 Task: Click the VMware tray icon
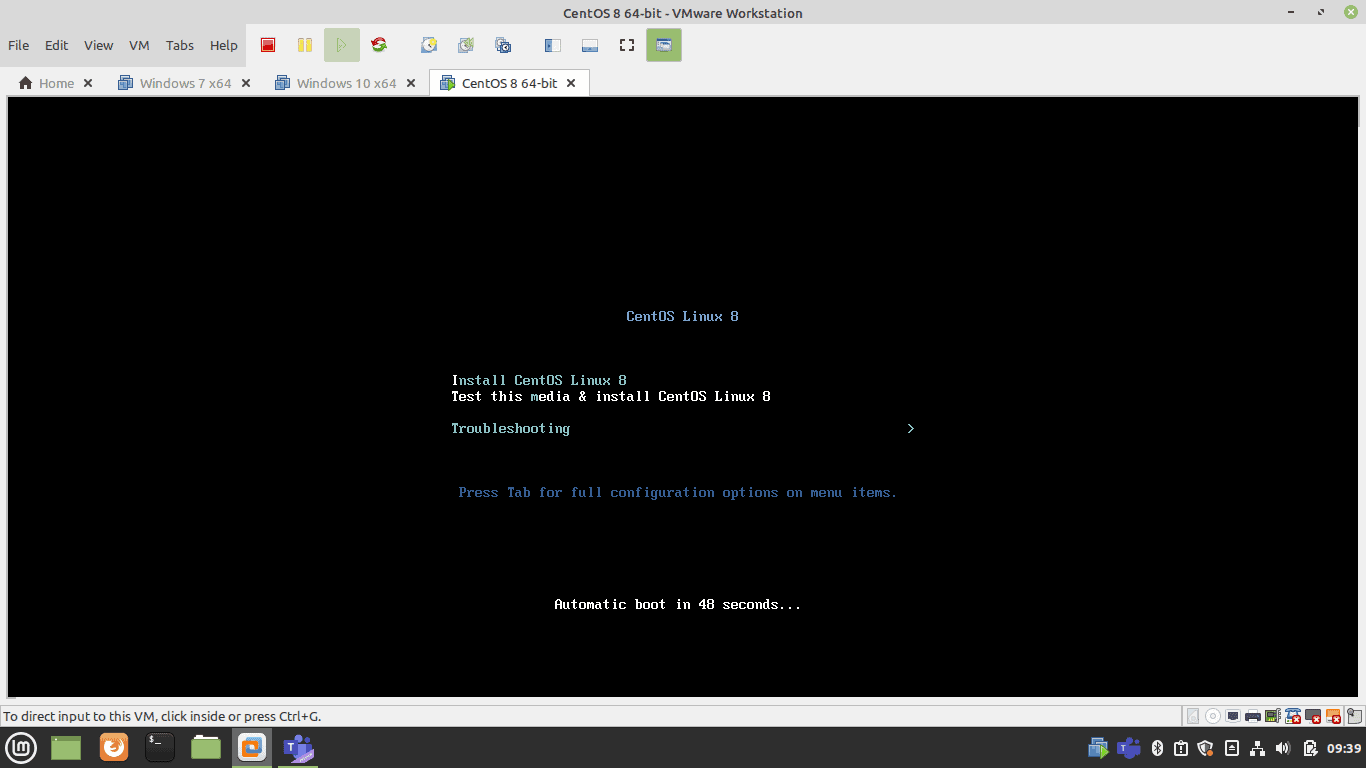(1098, 748)
